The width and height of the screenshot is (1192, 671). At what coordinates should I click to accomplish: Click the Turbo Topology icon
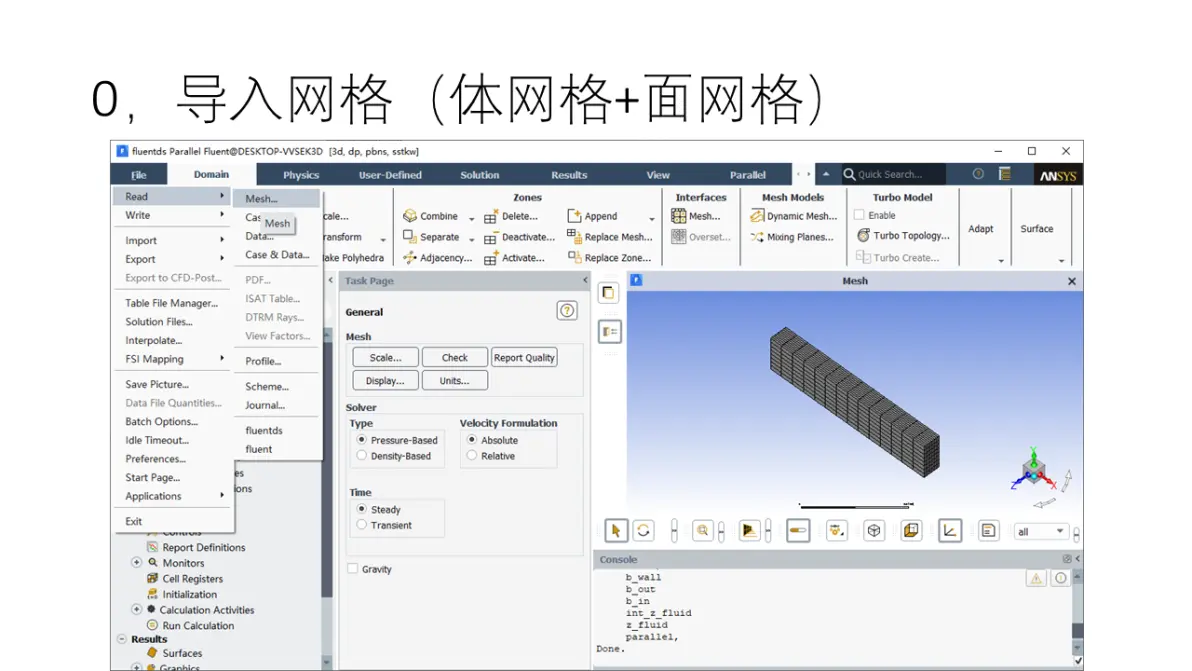(x=863, y=236)
